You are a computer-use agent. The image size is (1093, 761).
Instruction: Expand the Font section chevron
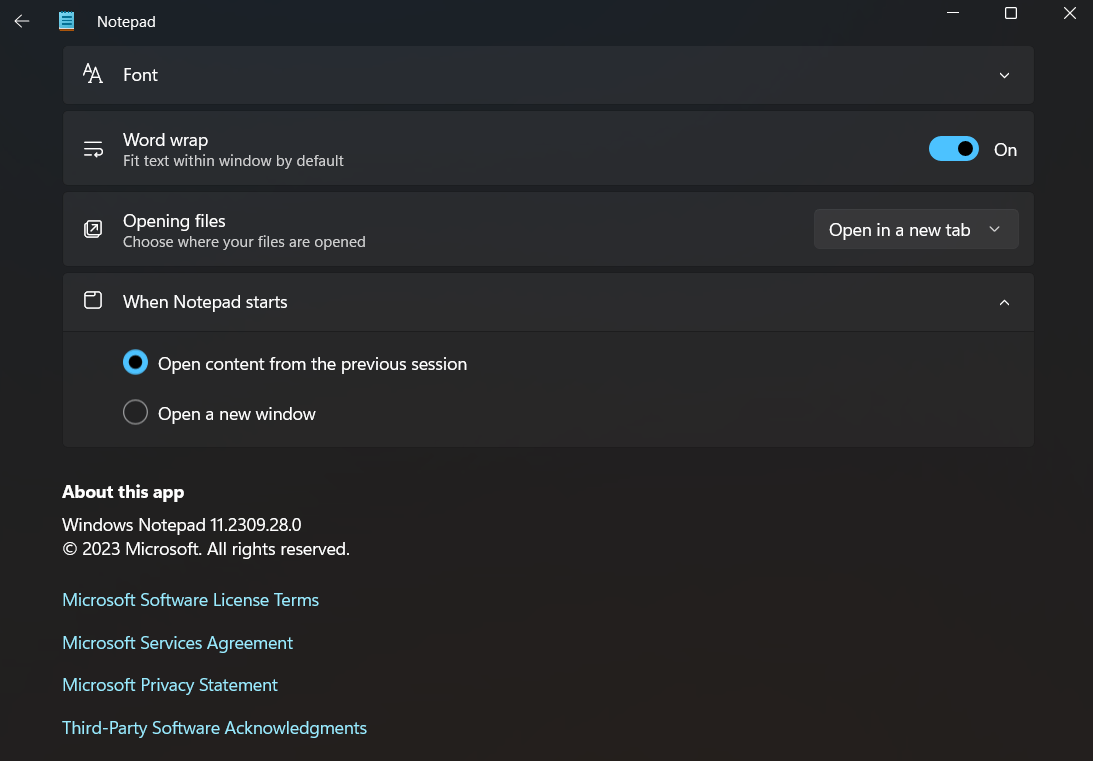[1004, 75]
